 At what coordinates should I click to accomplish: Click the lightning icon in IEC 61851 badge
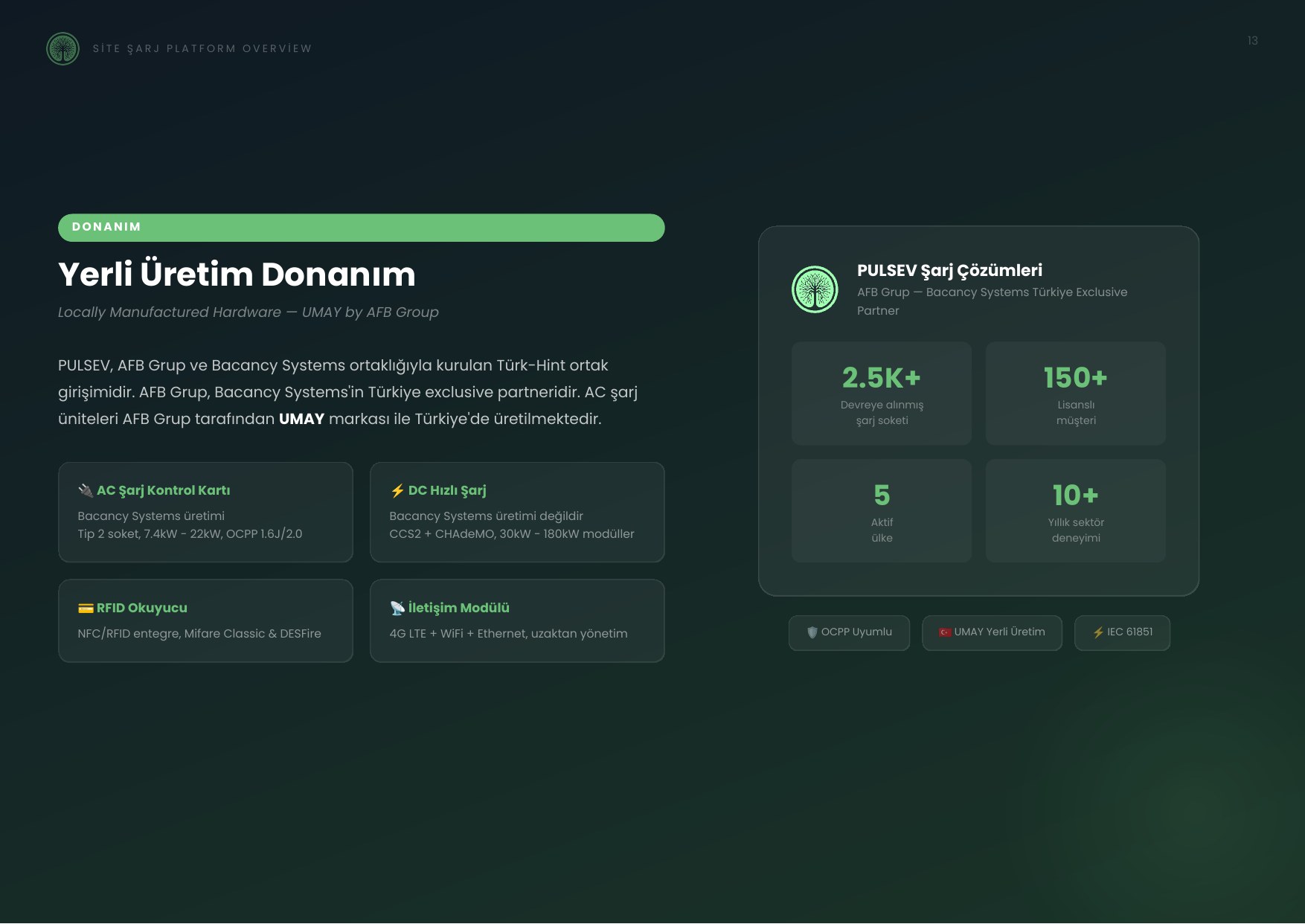(x=1098, y=632)
